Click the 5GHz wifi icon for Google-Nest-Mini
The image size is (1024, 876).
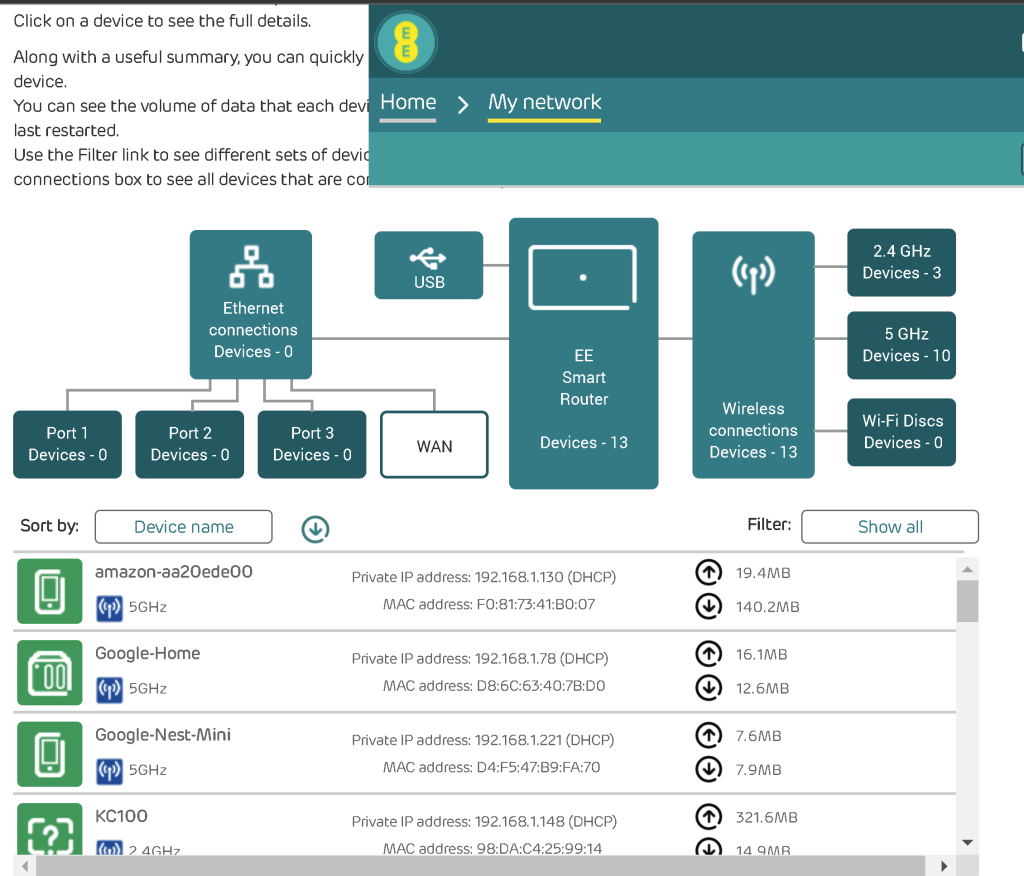pos(109,771)
